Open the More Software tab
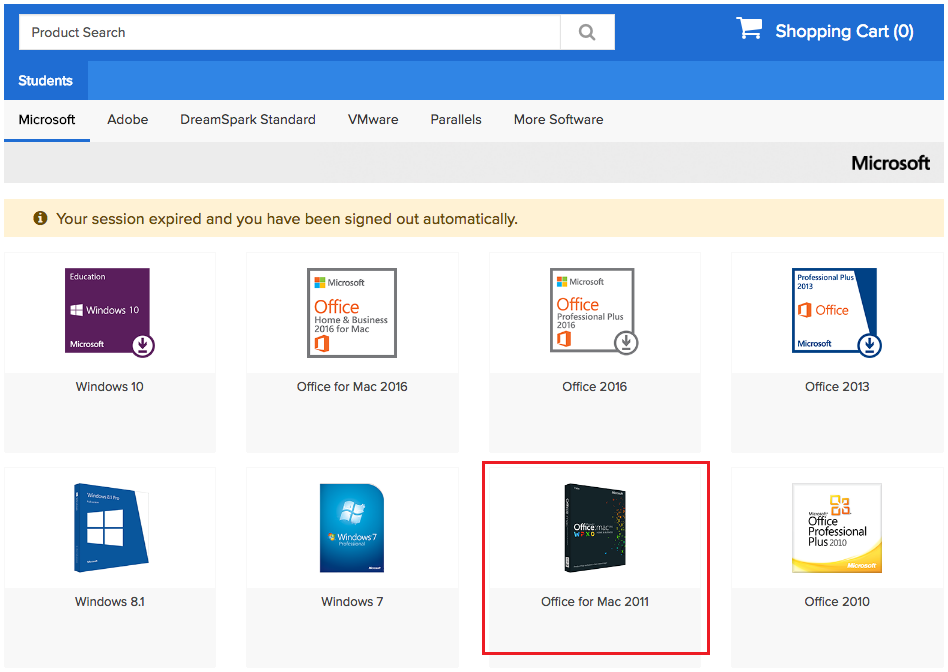This screenshot has width=948, height=672. 559,120
